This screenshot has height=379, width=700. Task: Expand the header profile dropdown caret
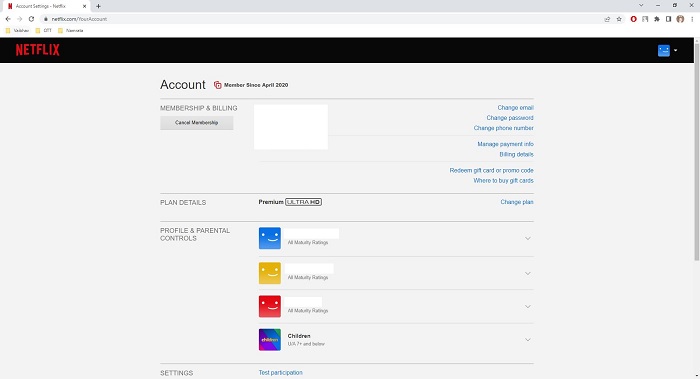(x=675, y=50)
